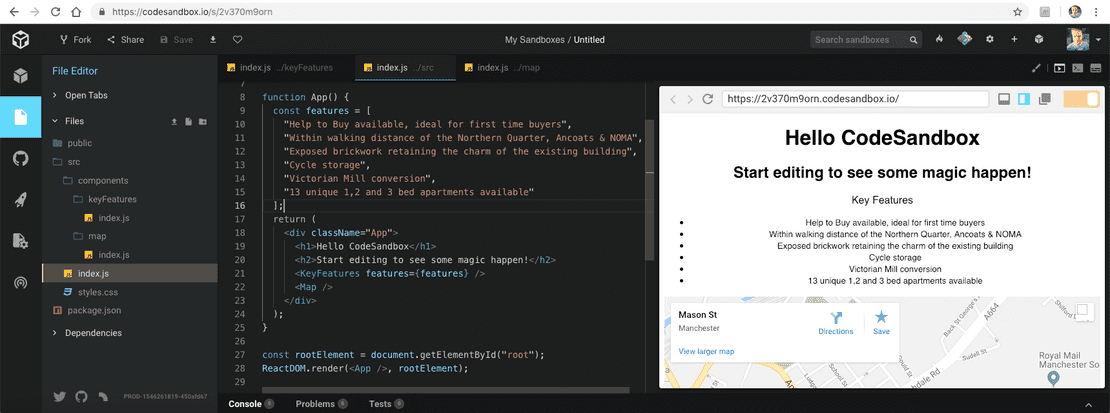Toggle bottom dock preview layout icon

click(1003, 99)
